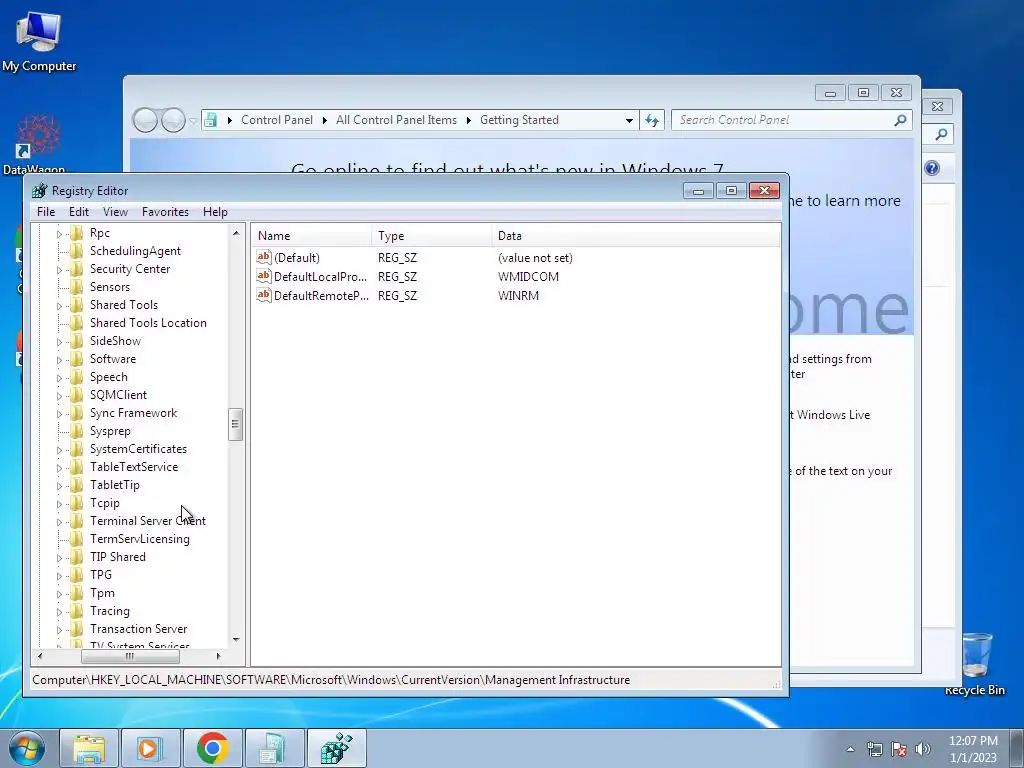Click the tree scroll up arrow
1024x768 pixels.
pos(236,233)
